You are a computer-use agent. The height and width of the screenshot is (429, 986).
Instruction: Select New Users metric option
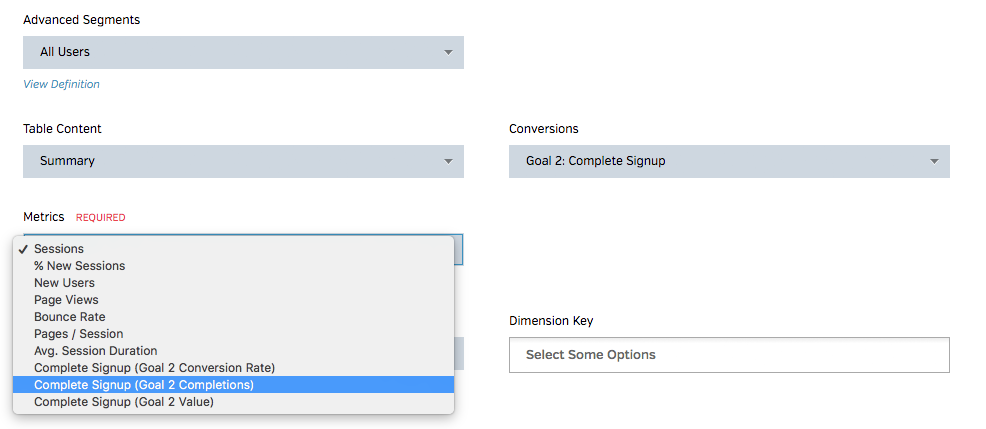(x=65, y=283)
